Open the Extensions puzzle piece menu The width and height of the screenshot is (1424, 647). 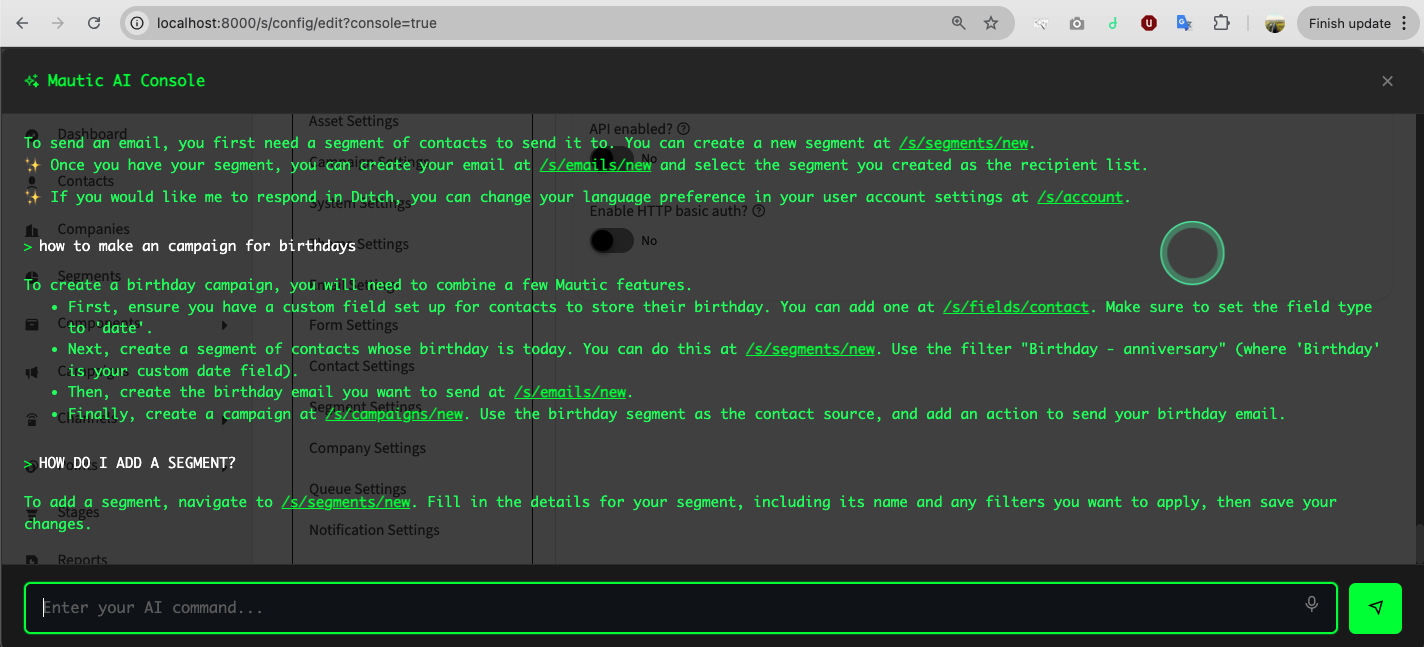pyautogui.click(x=1221, y=23)
